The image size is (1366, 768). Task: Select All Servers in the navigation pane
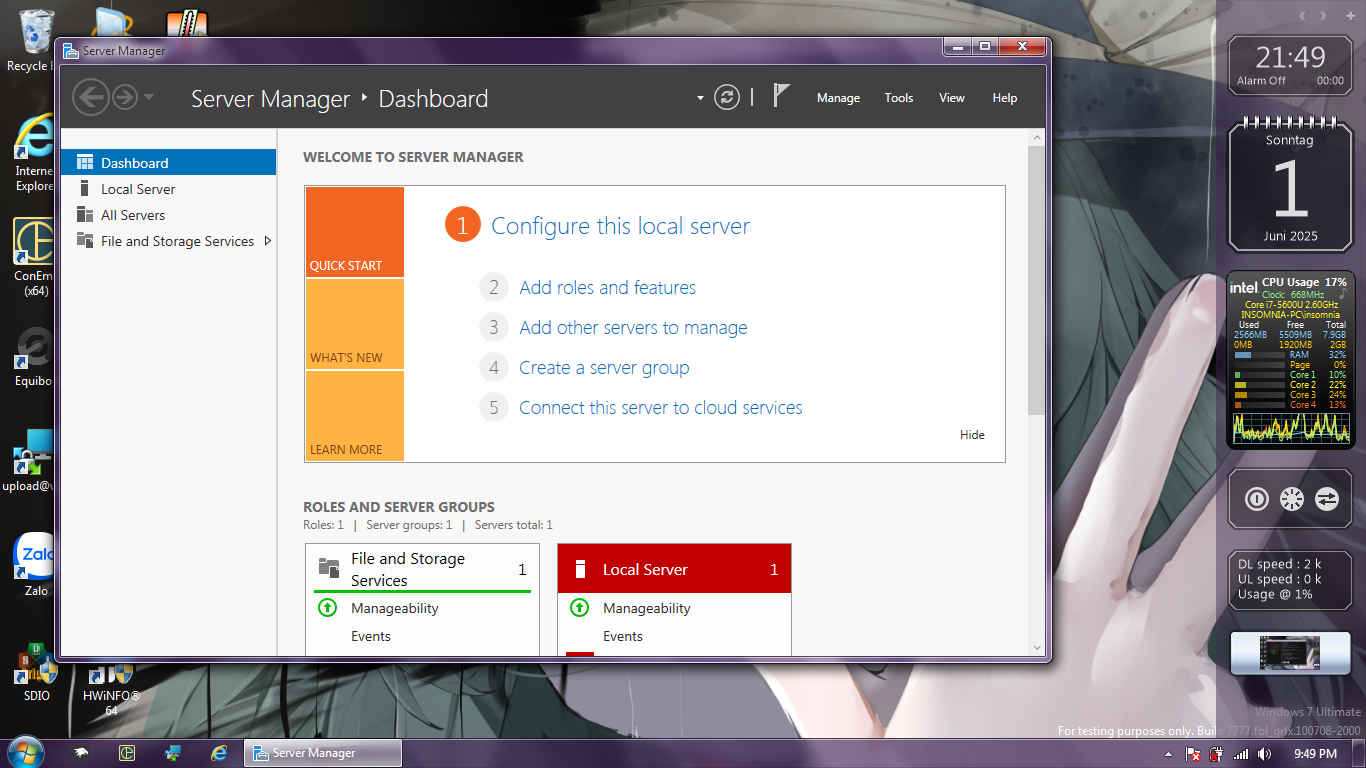point(168,214)
